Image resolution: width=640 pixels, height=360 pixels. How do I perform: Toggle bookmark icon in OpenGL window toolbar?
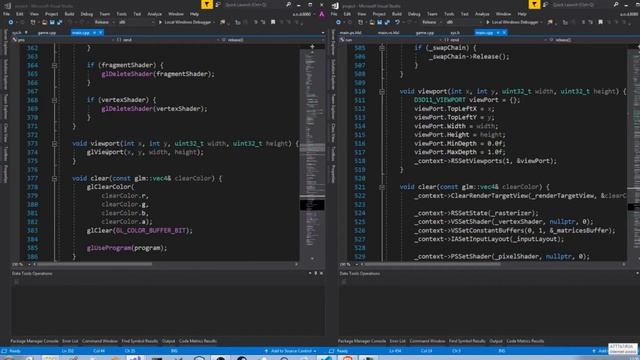pyautogui.click(x=273, y=22)
